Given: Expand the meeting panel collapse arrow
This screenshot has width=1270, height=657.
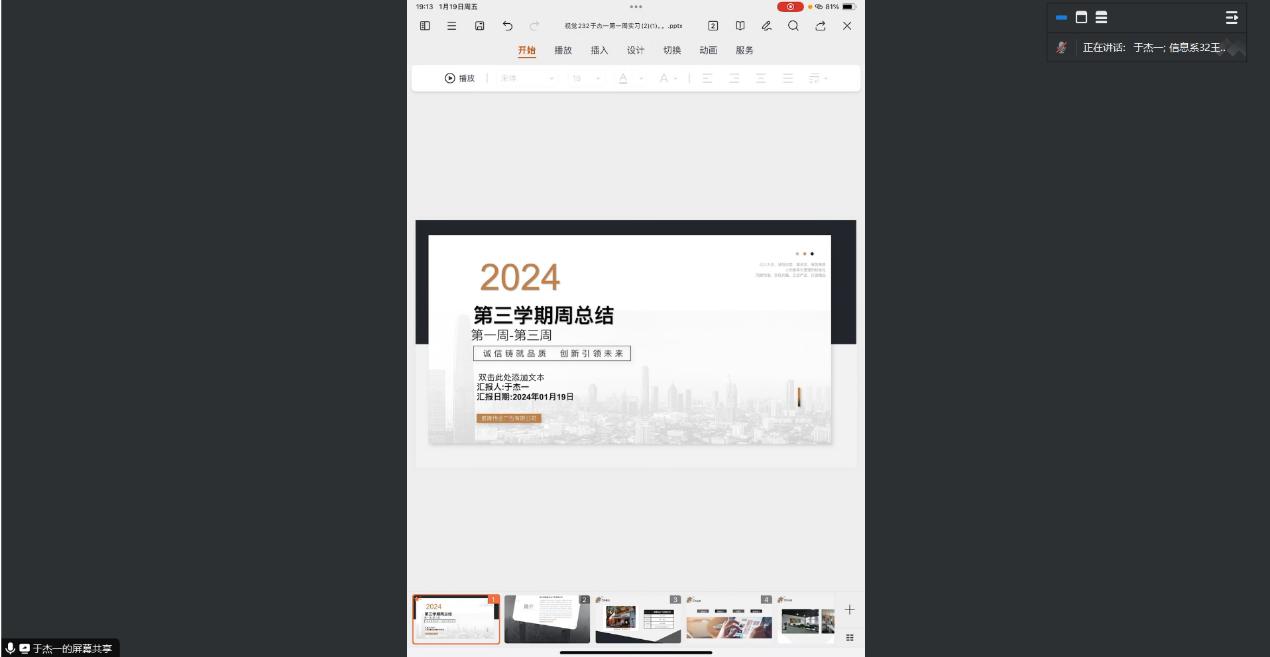Looking at the screenshot, I should click(x=1231, y=17).
